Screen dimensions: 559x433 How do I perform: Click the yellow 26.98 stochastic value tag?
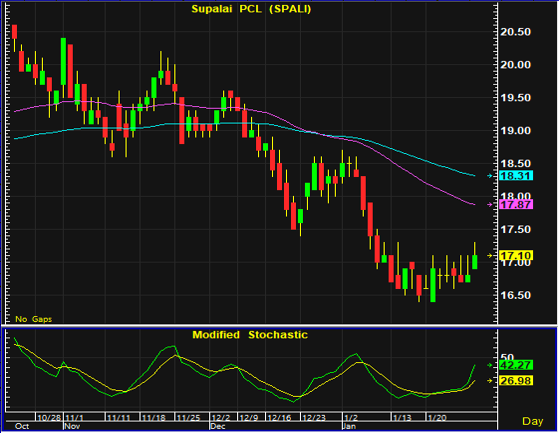click(x=516, y=381)
